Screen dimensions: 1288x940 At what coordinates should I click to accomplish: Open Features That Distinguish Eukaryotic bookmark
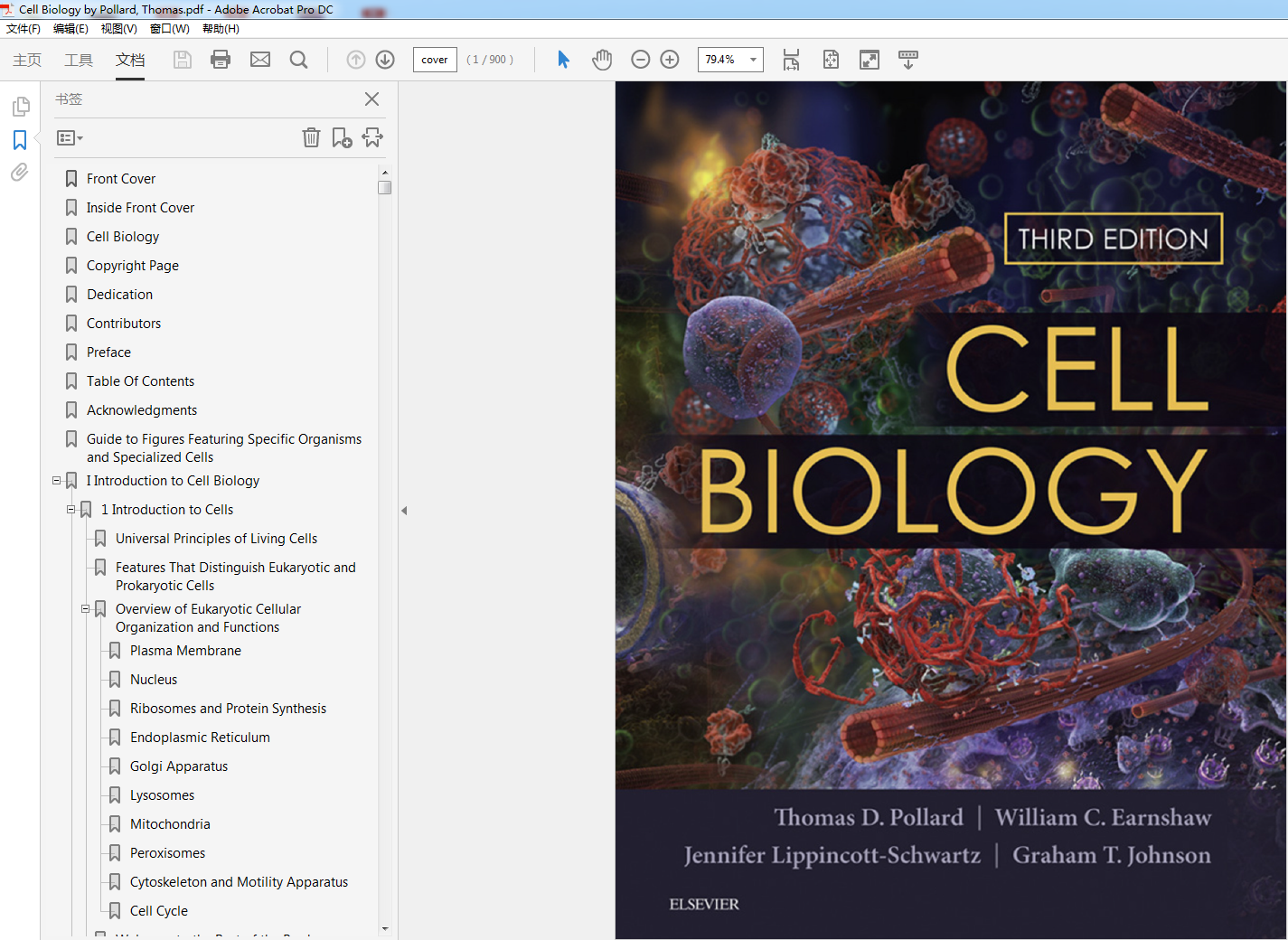point(236,577)
